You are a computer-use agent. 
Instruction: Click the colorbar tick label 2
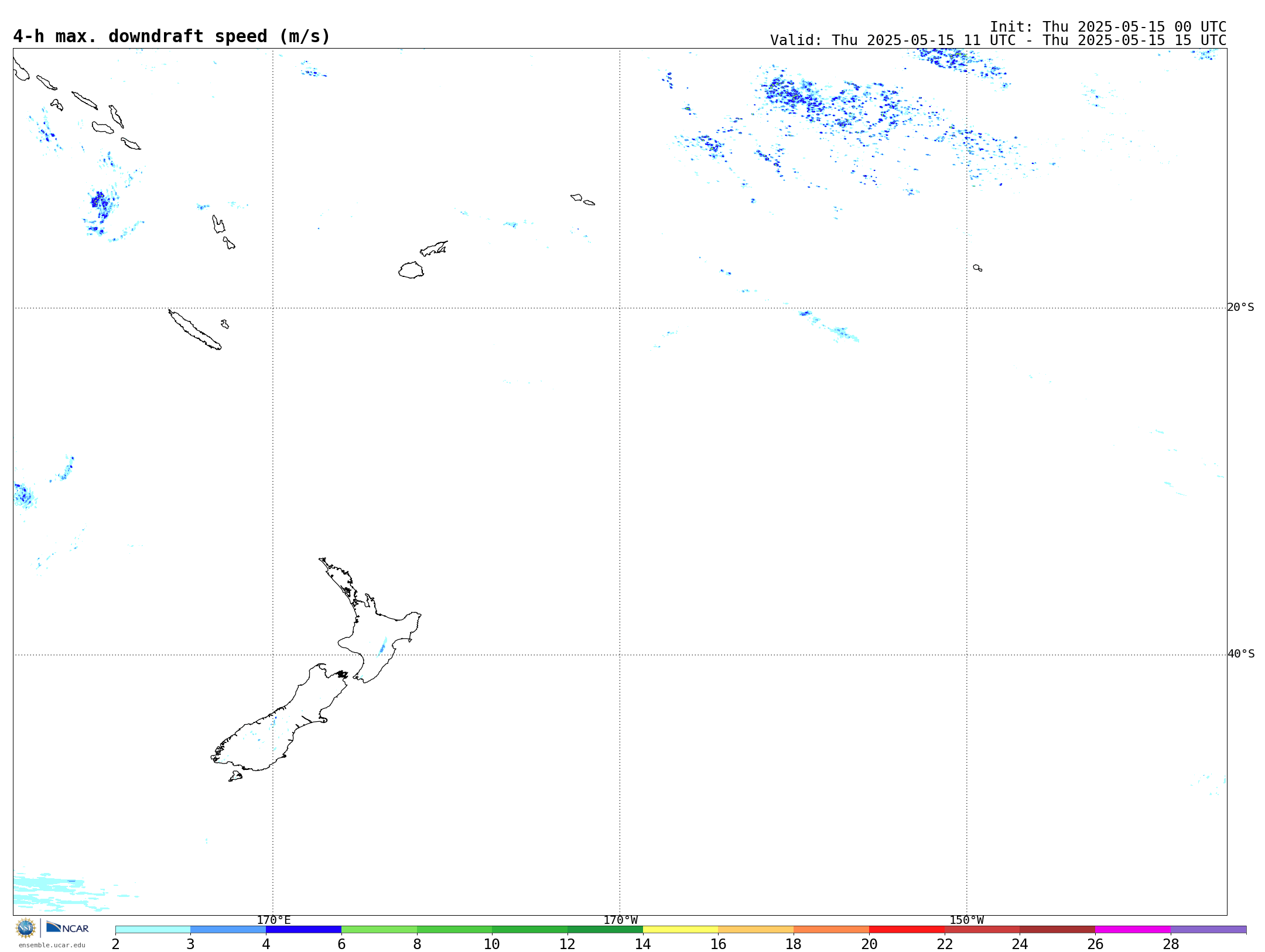pos(116,944)
